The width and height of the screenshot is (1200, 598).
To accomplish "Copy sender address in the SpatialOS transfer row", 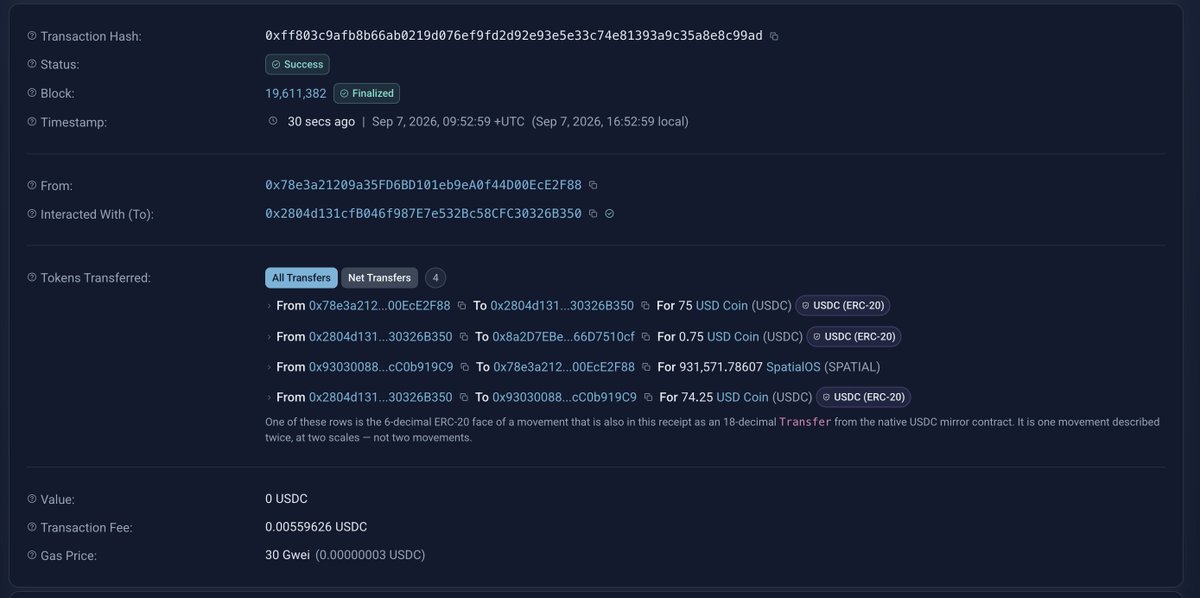I will [464, 367].
